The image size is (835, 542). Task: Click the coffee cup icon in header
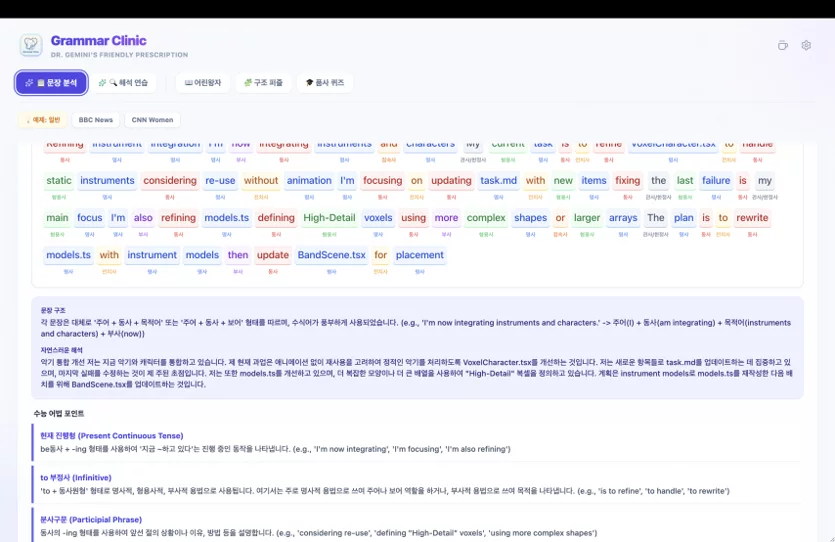pos(782,45)
